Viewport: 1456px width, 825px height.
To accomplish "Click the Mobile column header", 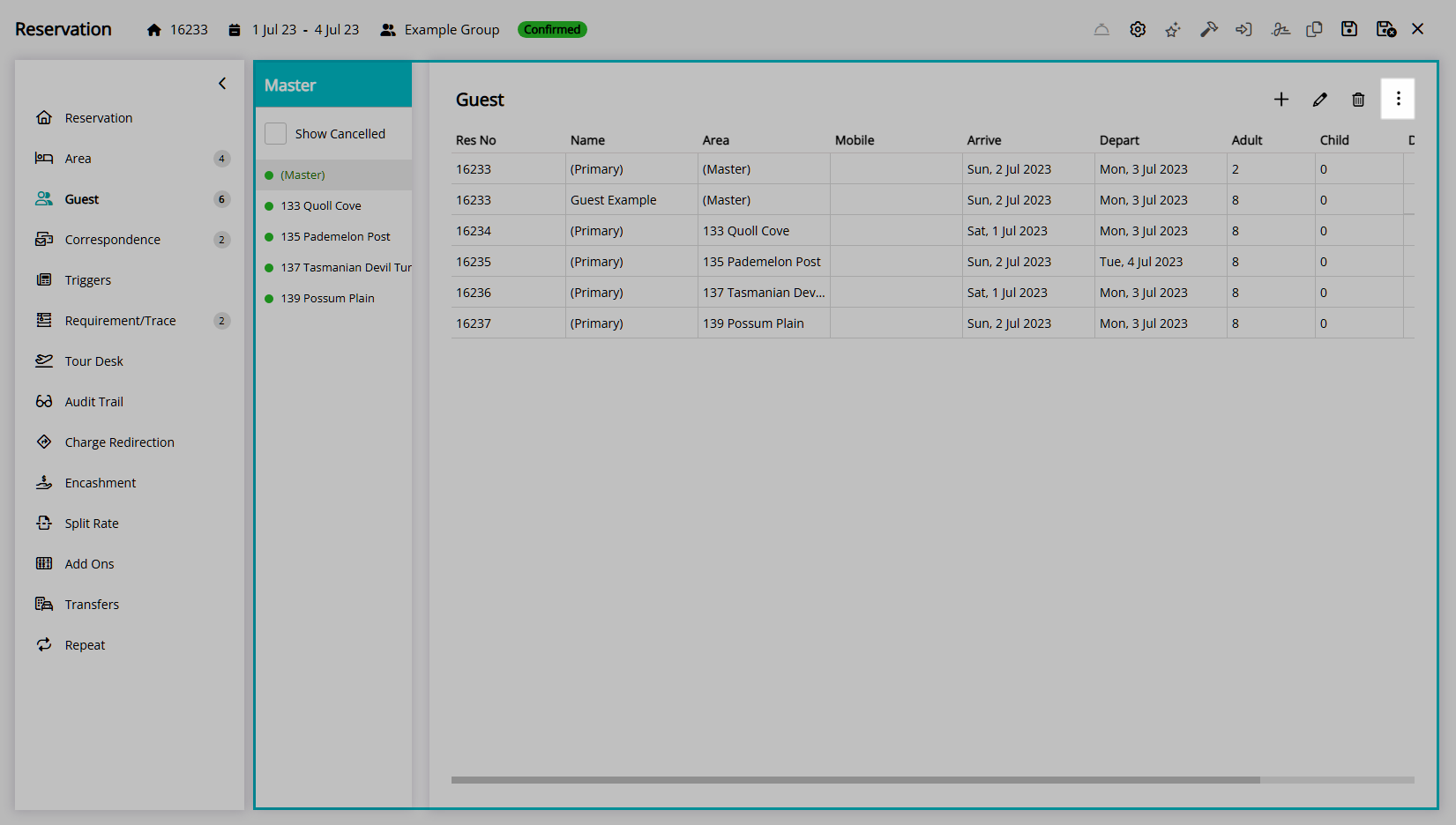I will (x=855, y=140).
